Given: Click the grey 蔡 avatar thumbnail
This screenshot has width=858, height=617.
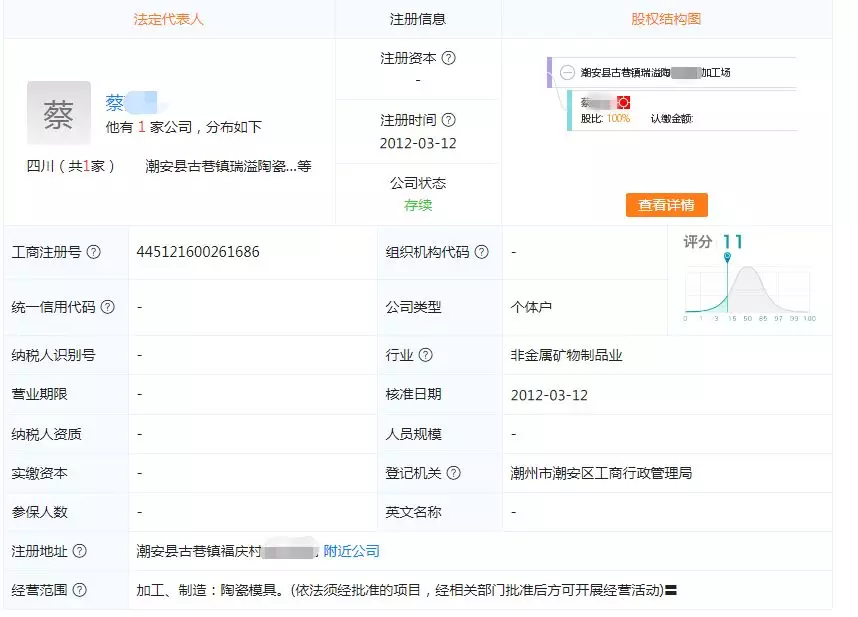Looking at the screenshot, I should point(59,113).
